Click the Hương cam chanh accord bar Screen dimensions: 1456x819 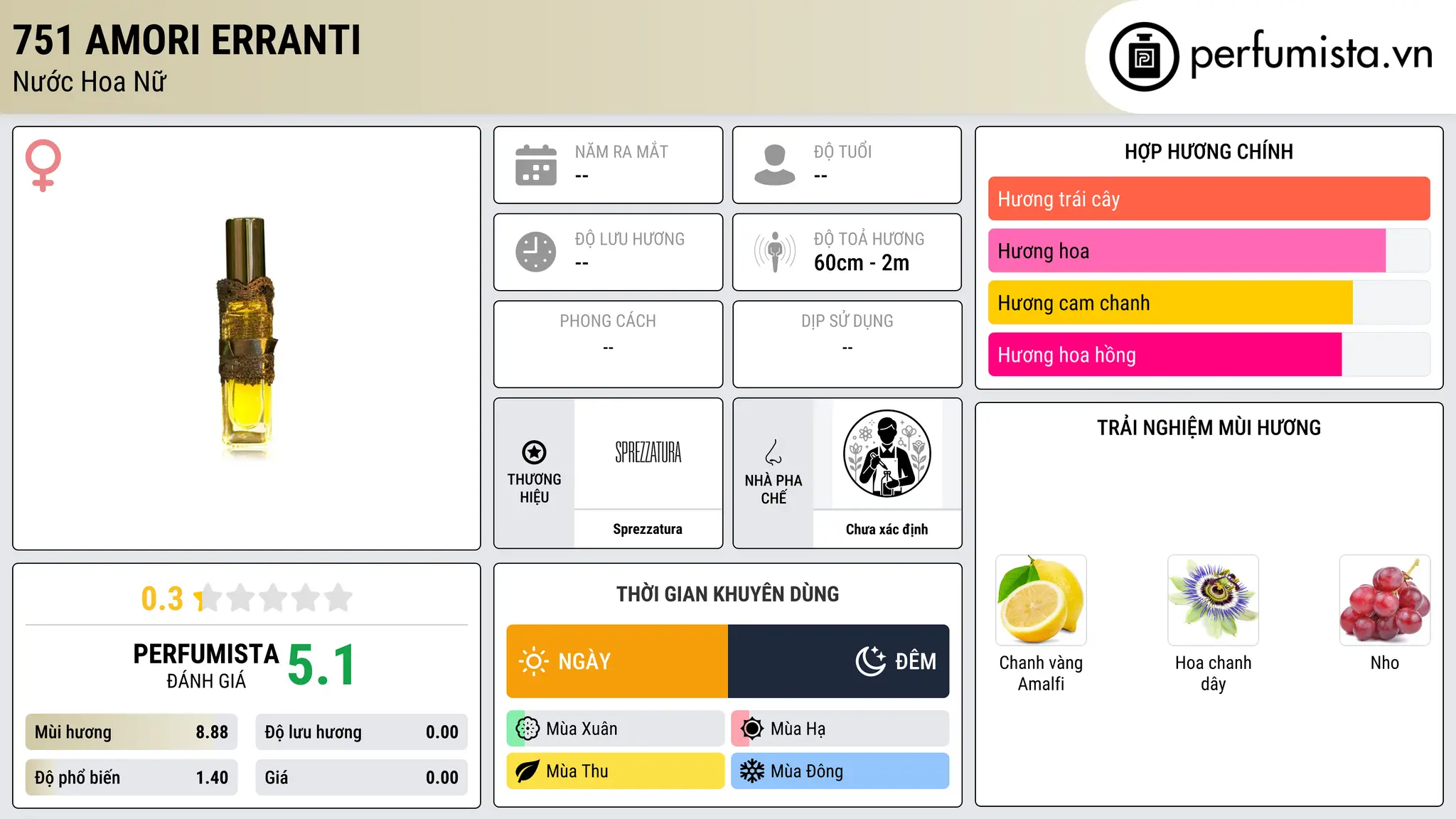pyautogui.click(x=1209, y=303)
